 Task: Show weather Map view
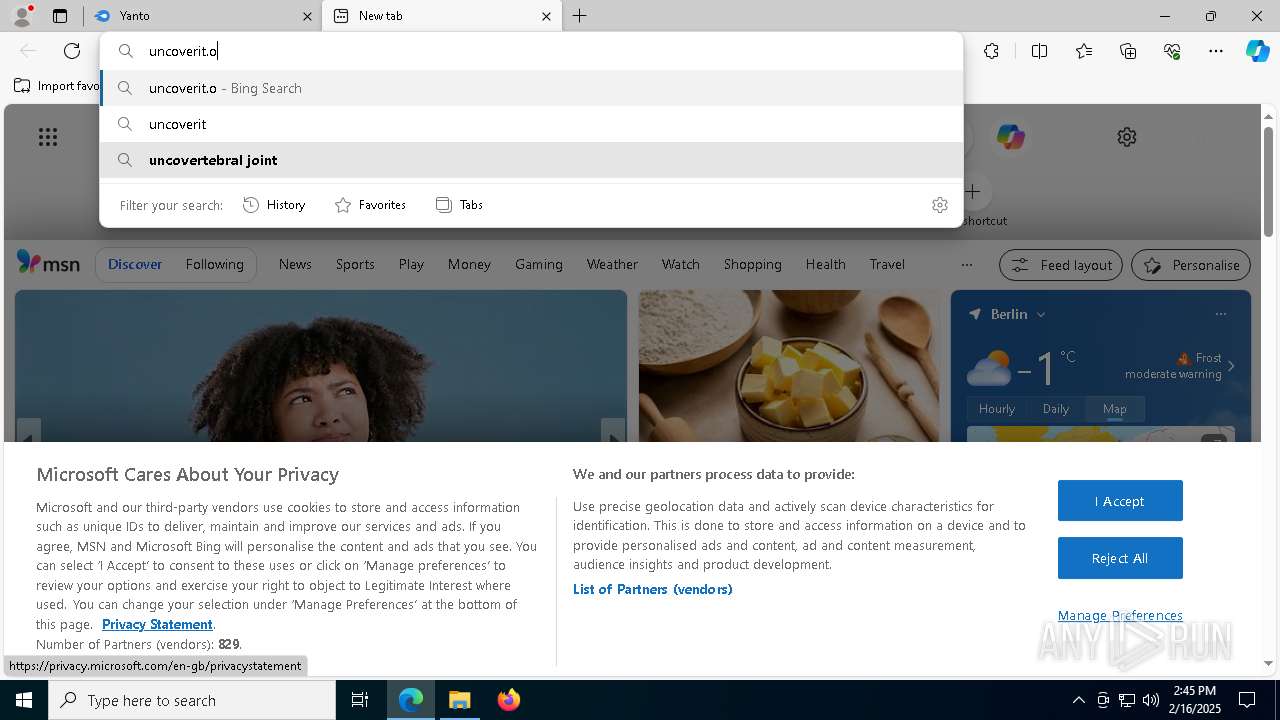pyautogui.click(x=1114, y=409)
